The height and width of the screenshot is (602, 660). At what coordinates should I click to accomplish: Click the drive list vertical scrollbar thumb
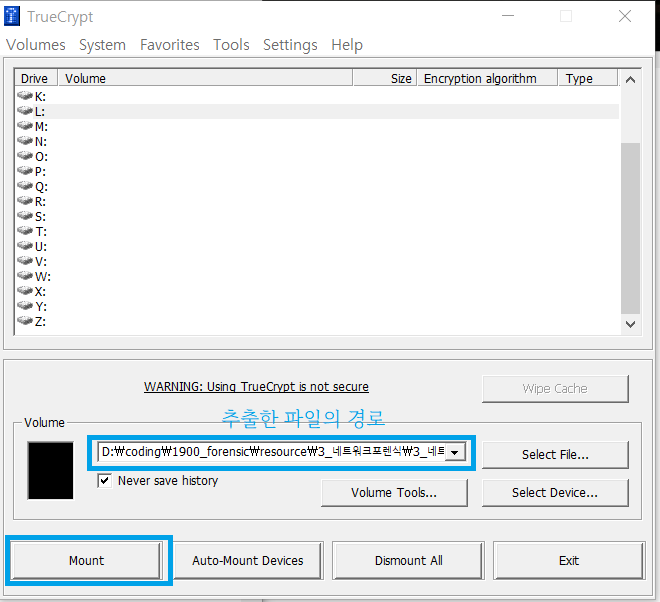630,228
